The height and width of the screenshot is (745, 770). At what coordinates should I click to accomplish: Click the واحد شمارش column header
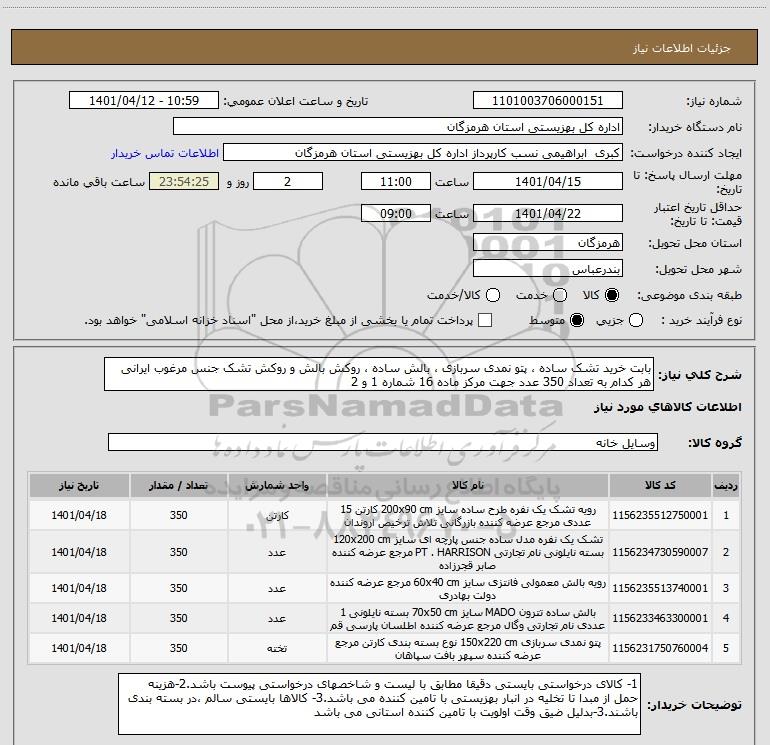277,485
